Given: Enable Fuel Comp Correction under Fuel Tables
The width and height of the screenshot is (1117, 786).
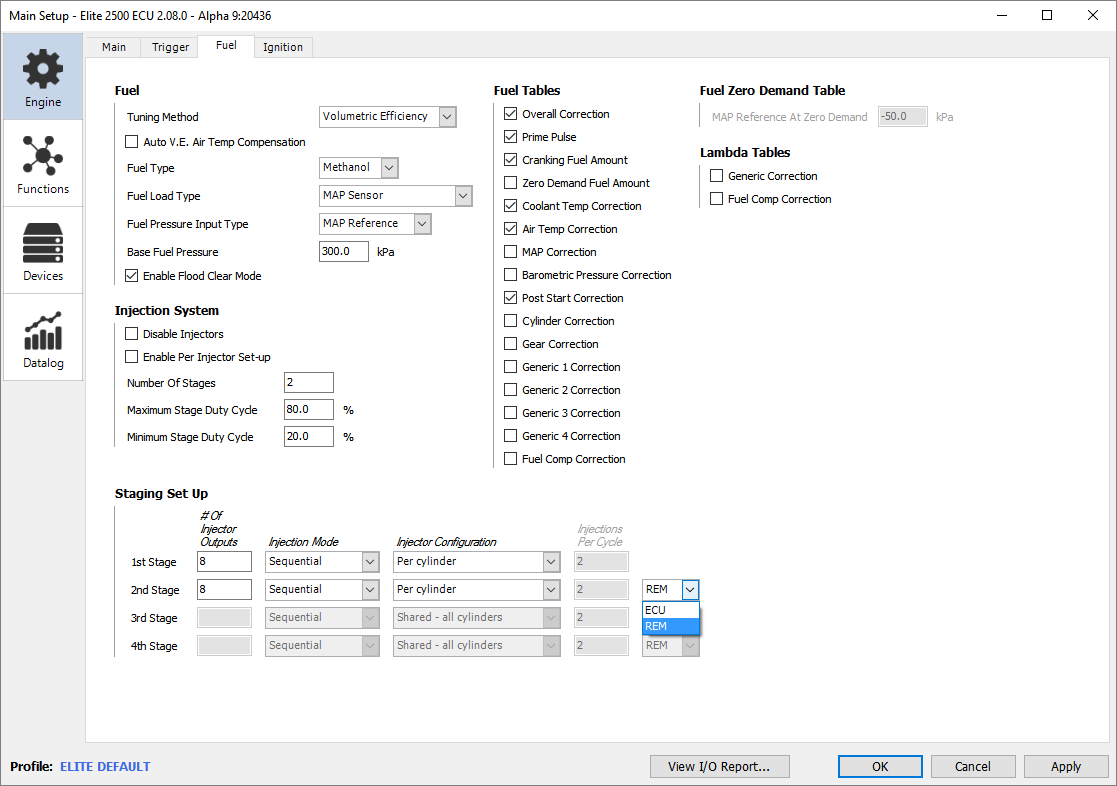Looking at the screenshot, I should (x=511, y=459).
